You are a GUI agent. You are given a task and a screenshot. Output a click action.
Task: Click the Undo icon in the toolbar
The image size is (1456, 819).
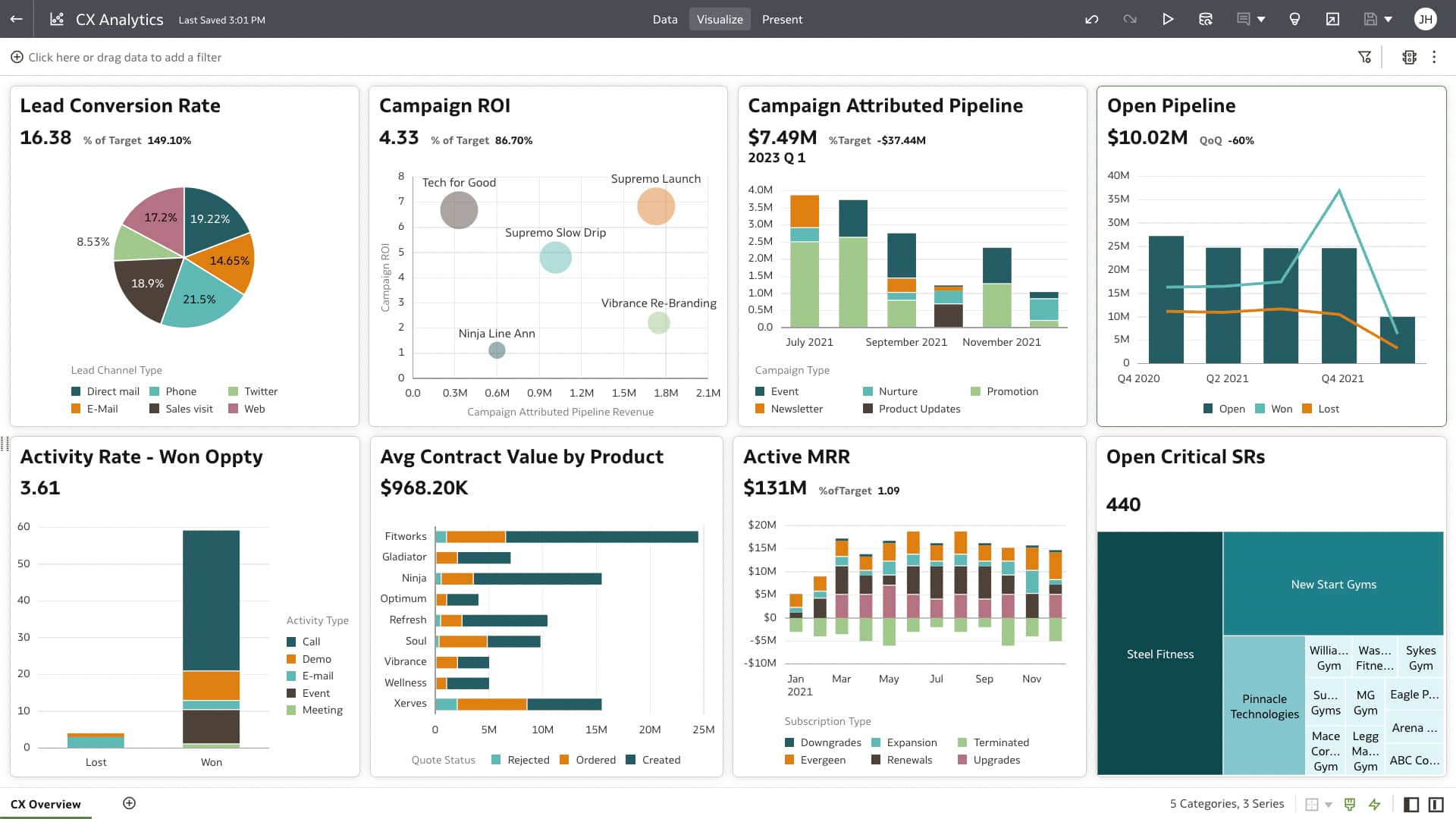[1092, 19]
